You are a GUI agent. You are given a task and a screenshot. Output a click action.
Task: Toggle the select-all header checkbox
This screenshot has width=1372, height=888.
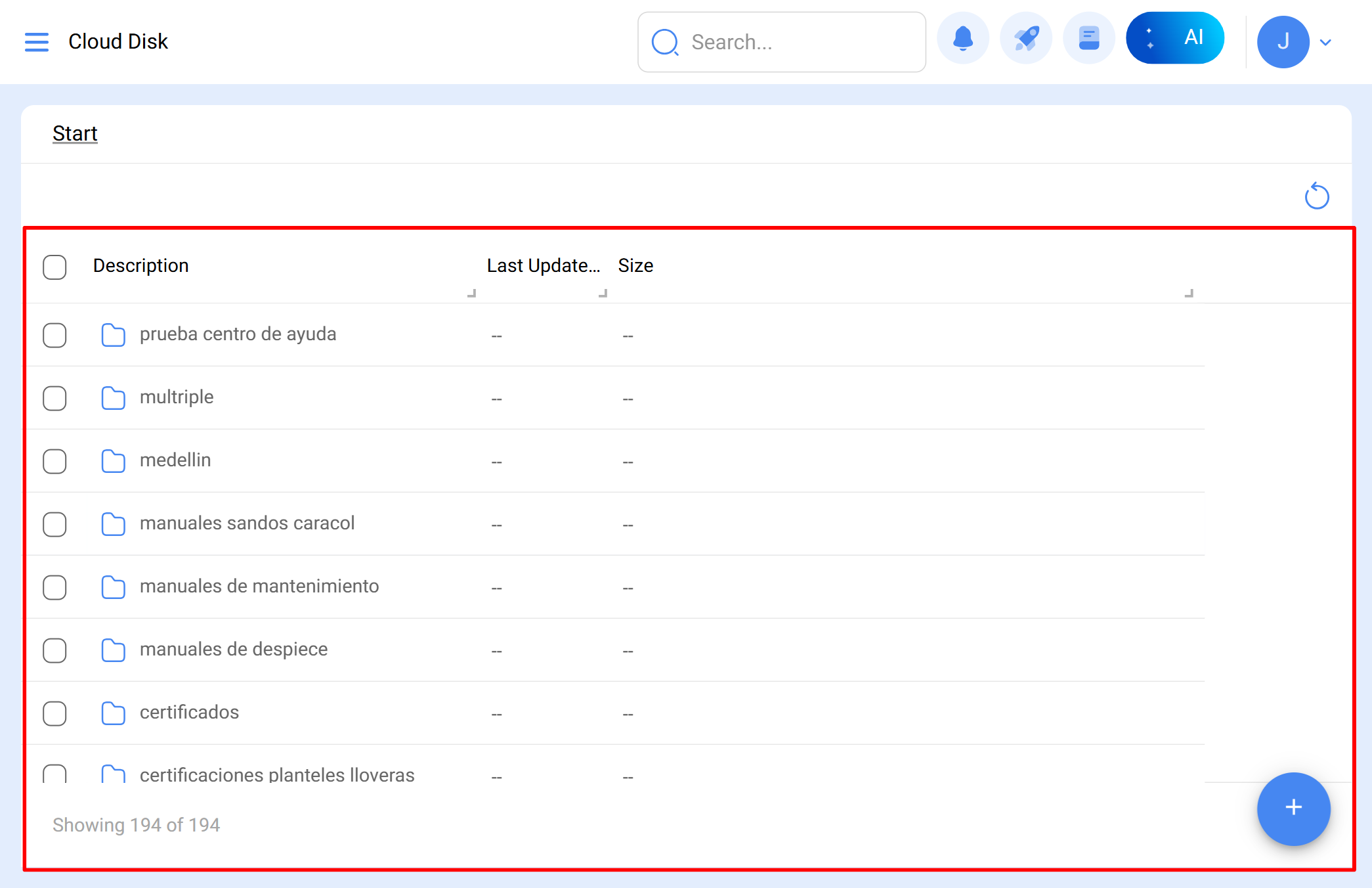pyautogui.click(x=54, y=267)
